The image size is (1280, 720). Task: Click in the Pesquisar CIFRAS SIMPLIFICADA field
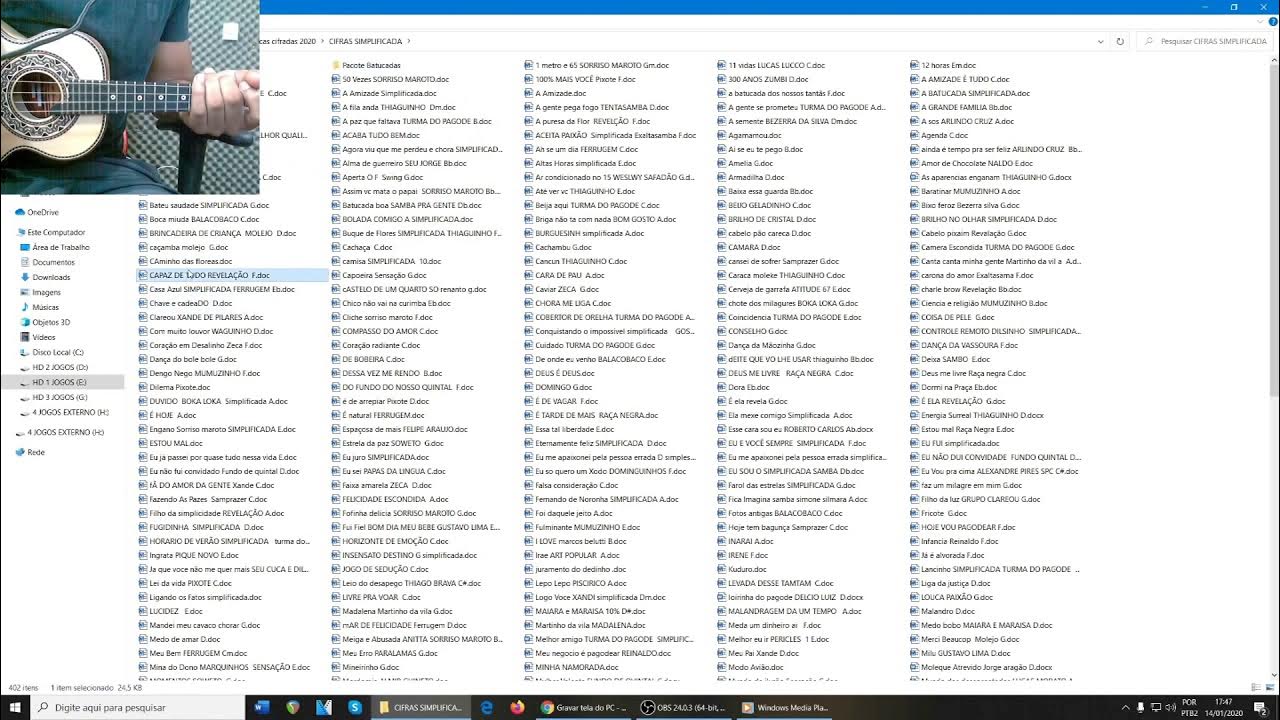pos(1206,42)
